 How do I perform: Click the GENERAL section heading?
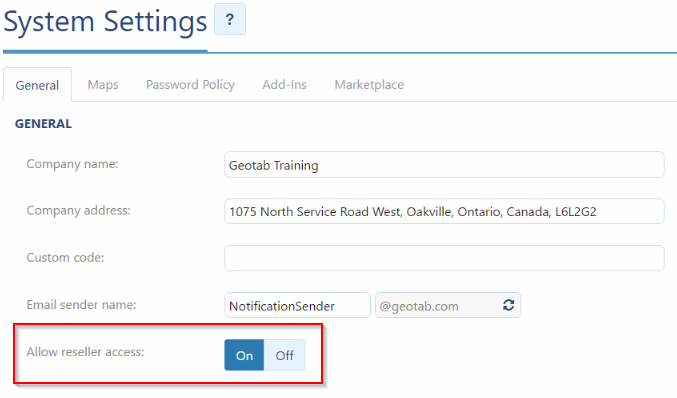(44, 124)
